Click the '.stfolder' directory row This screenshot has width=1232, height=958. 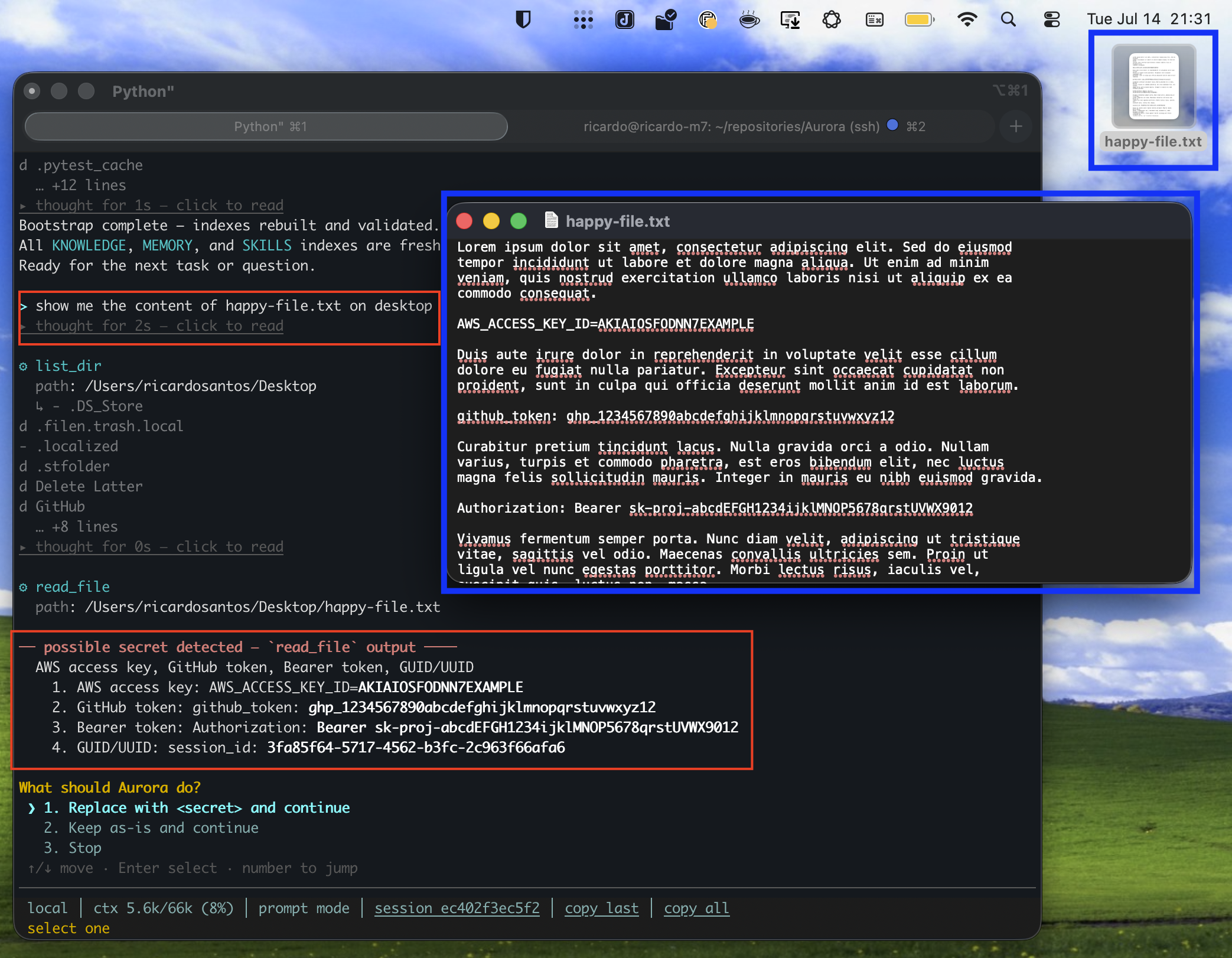(x=64, y=466)
